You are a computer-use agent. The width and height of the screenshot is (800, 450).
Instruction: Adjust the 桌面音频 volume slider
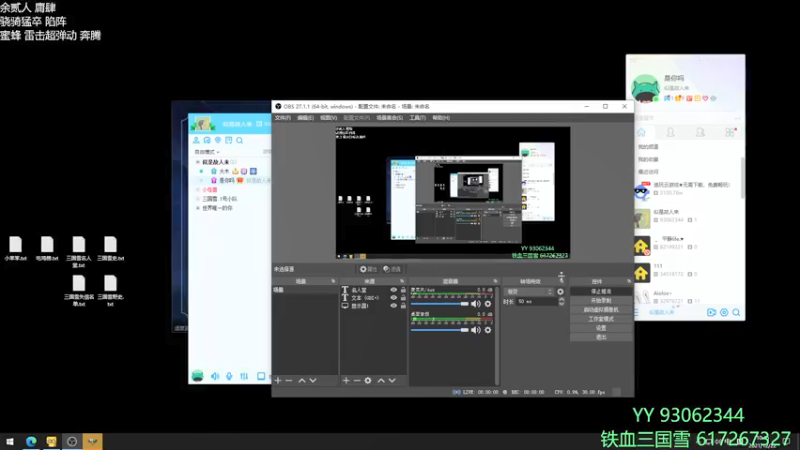point(440,330)
